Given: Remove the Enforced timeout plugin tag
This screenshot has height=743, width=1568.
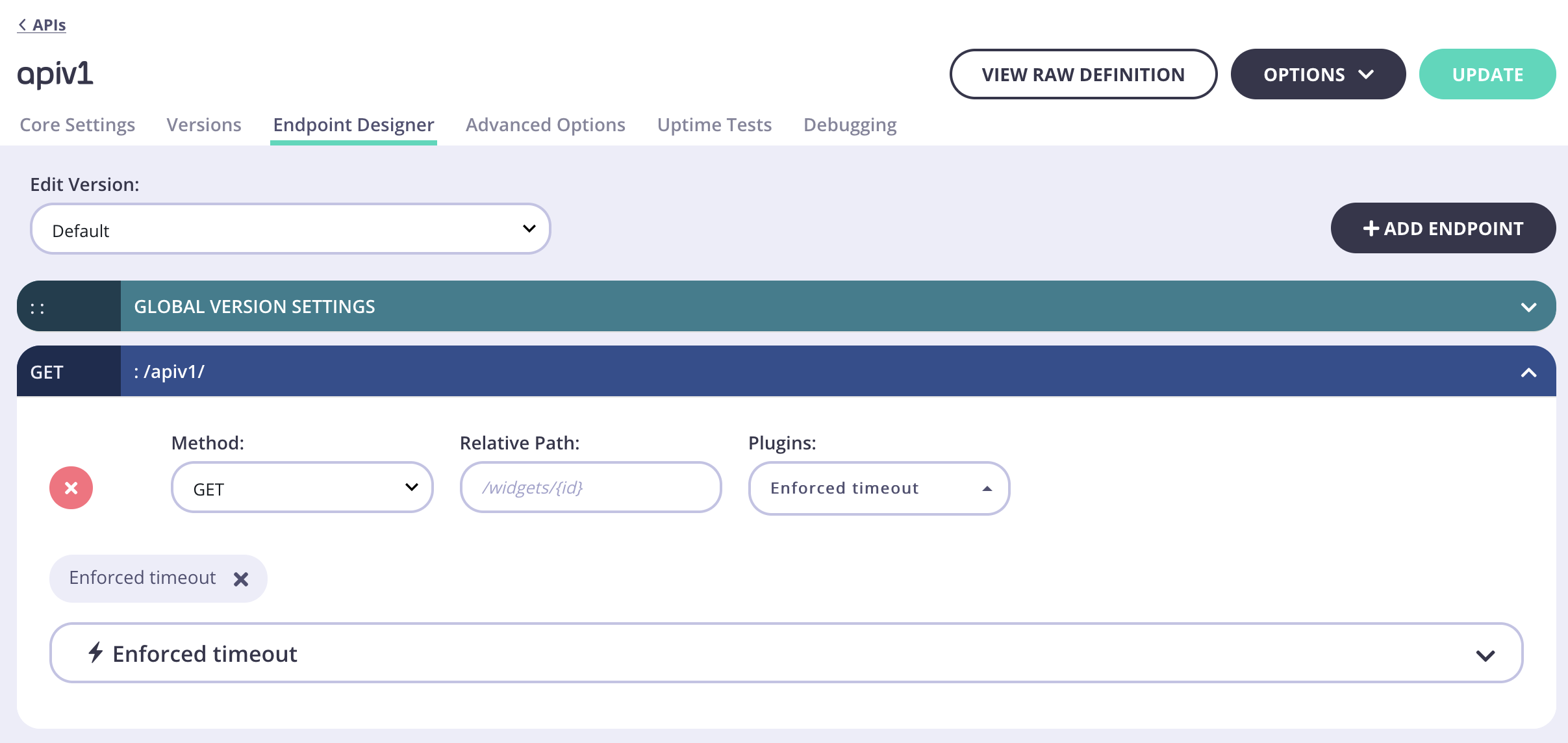Looking at the screenshot, I should [x=241, y=579].
